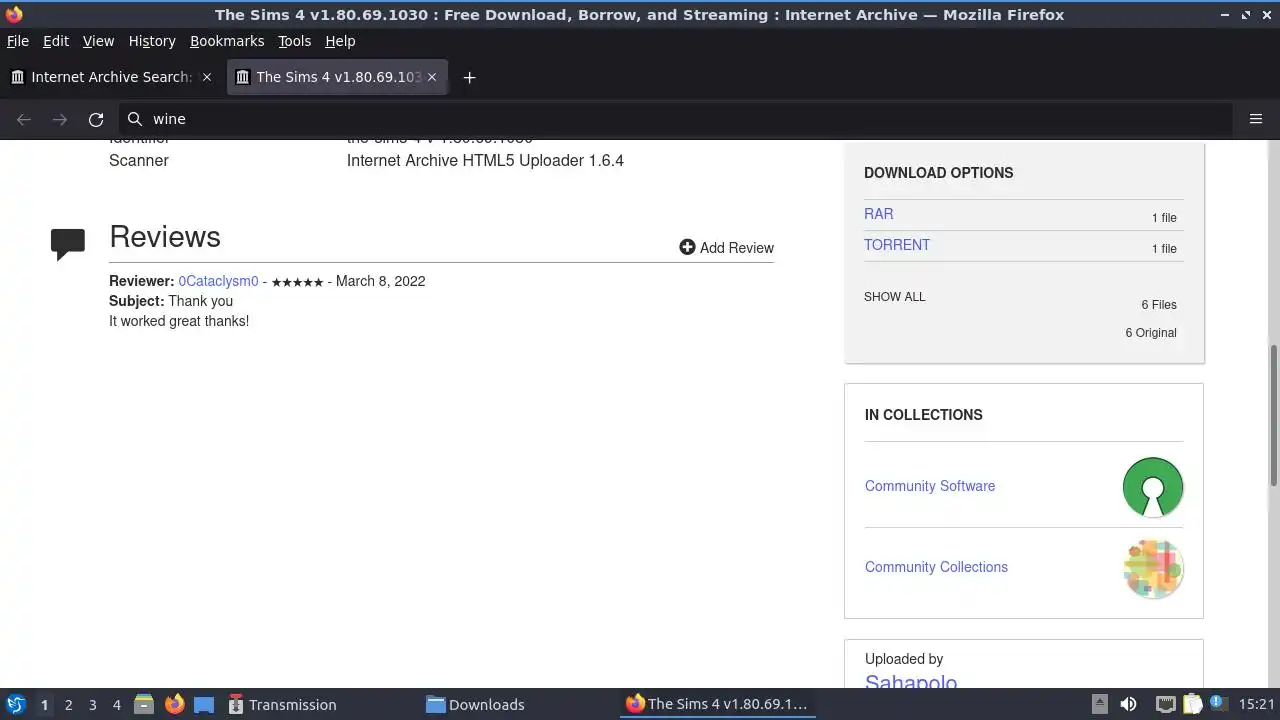
Task: Click the search magnifier icon in URL bar
Action: tap(135, 119)
